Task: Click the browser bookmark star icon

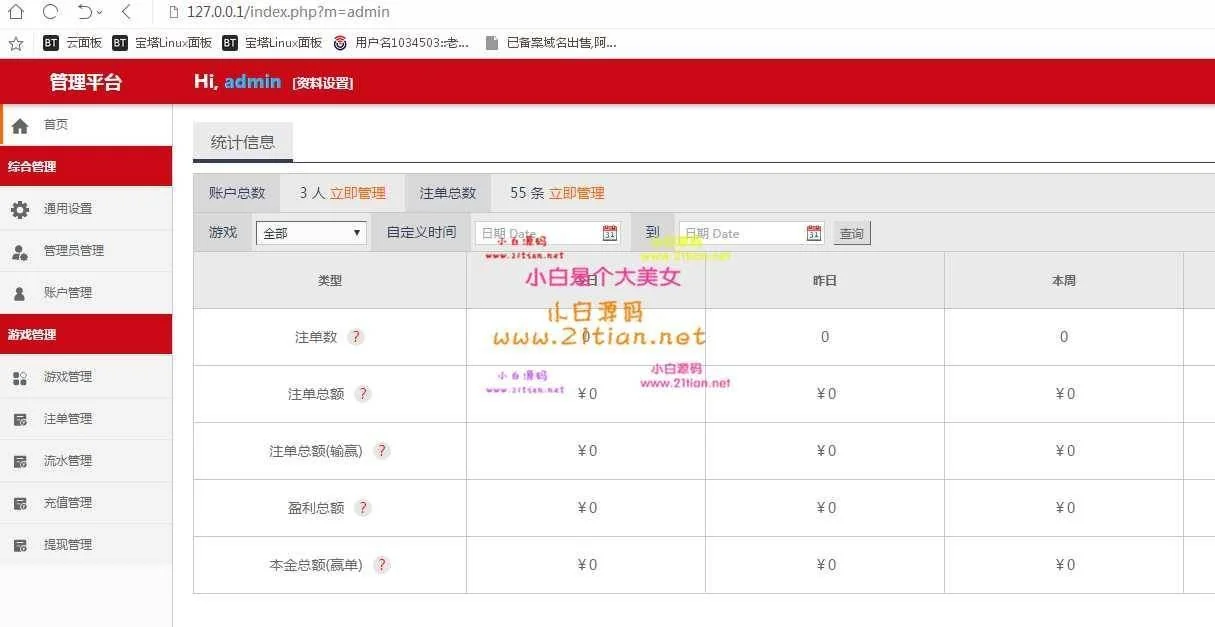Action: [x=15, y=43]
